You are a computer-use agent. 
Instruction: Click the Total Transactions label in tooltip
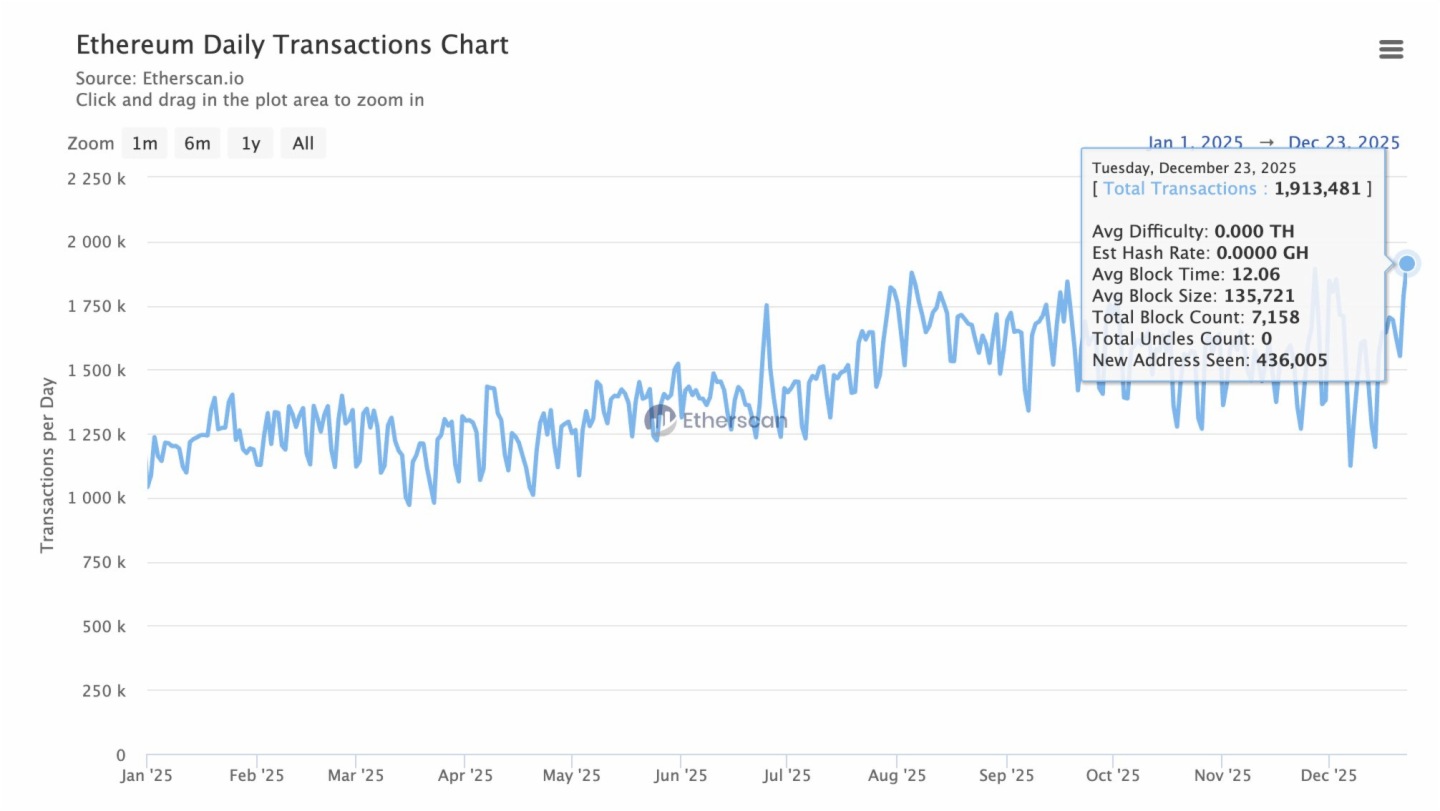pos(1179,188)
